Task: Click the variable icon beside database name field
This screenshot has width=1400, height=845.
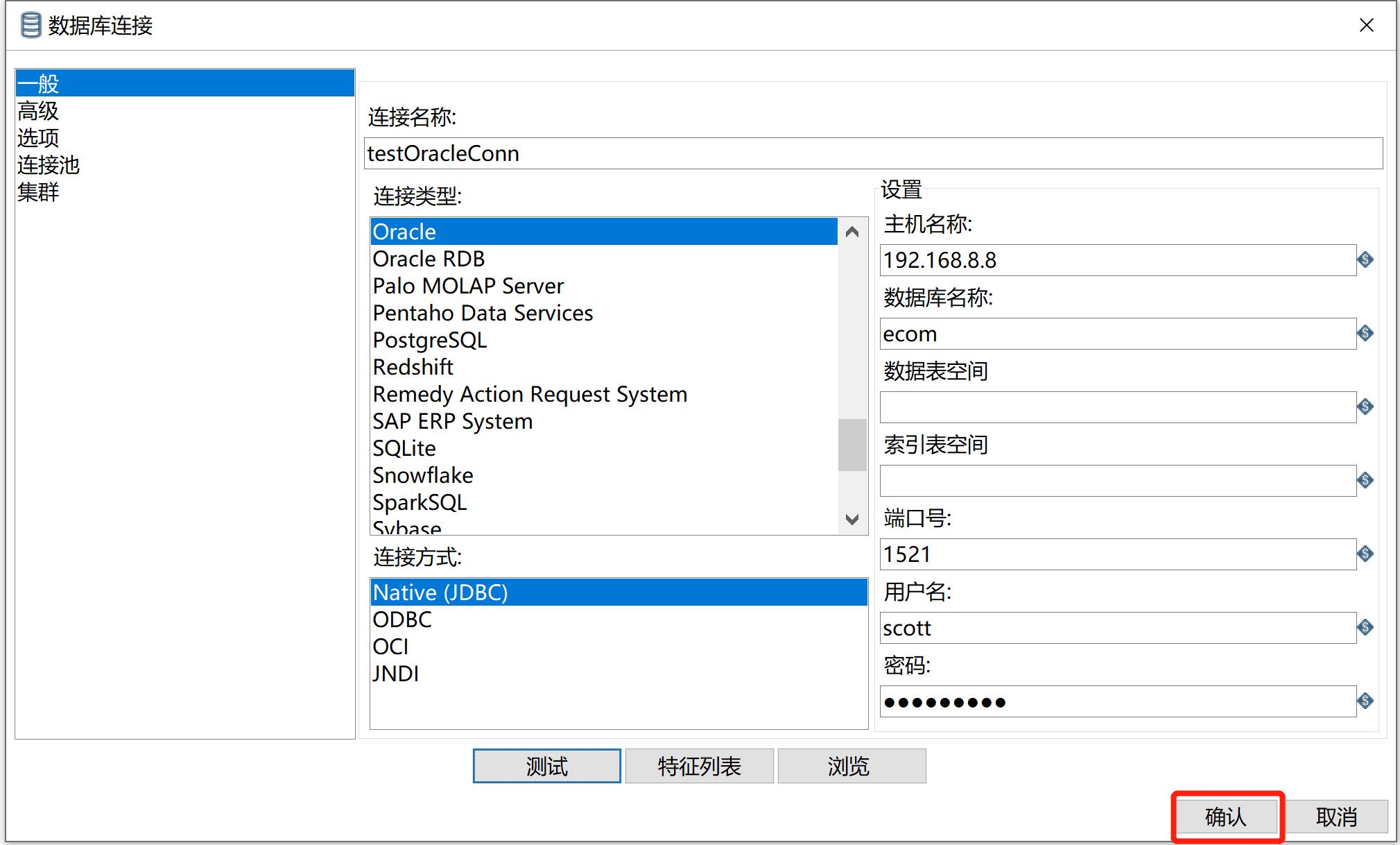Action: point(1365,333)
